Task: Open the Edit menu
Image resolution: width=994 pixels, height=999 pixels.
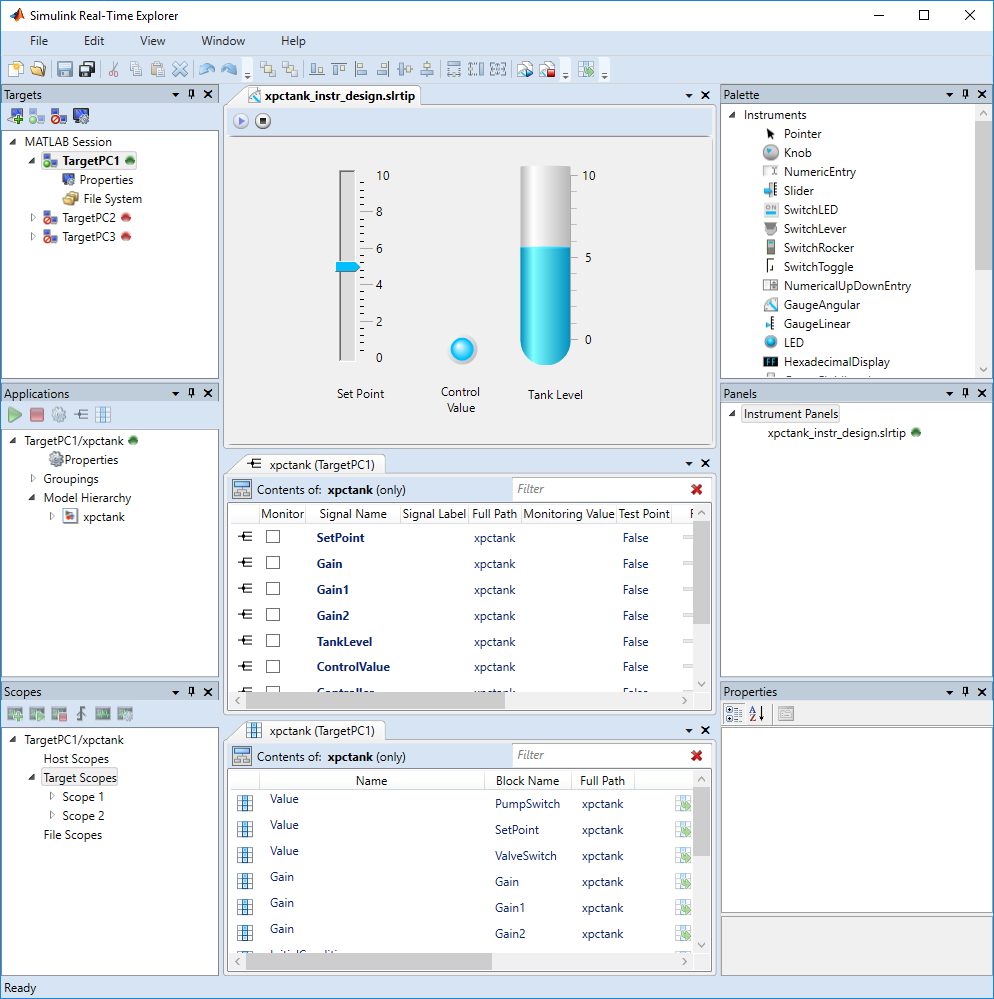Action: tap(94, 41)
